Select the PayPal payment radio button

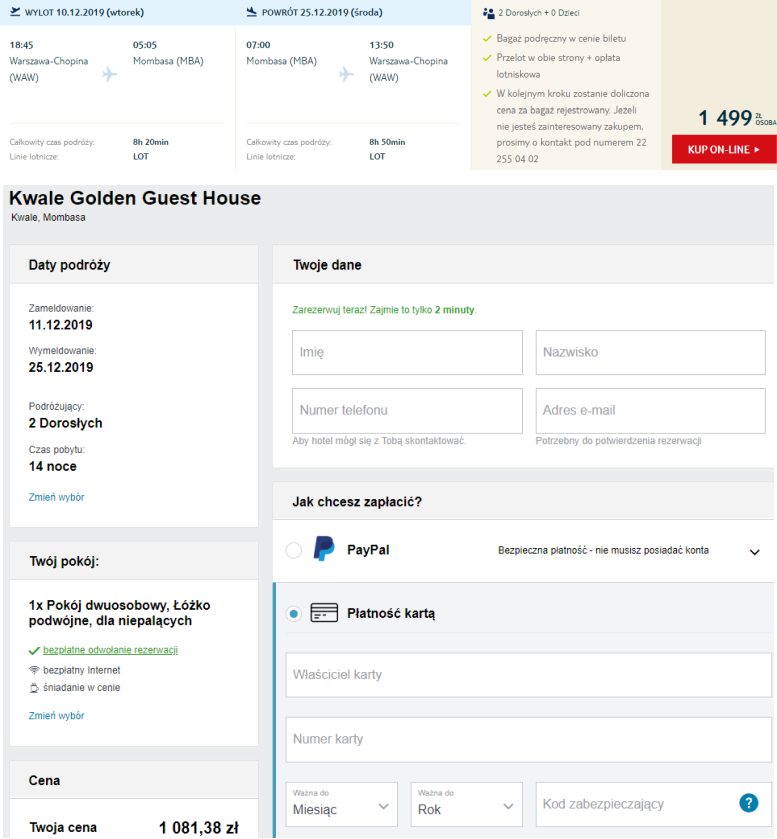[x=293, y=550]
